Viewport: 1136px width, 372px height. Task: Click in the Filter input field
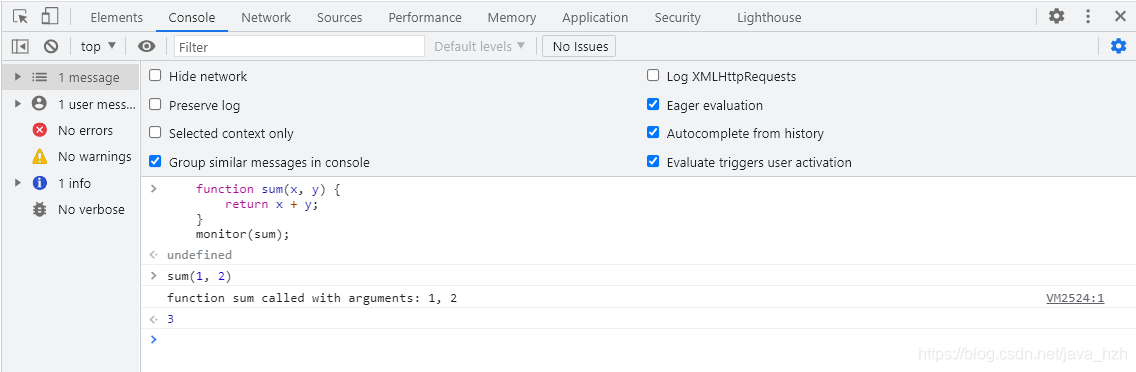[x=299, y=46]
